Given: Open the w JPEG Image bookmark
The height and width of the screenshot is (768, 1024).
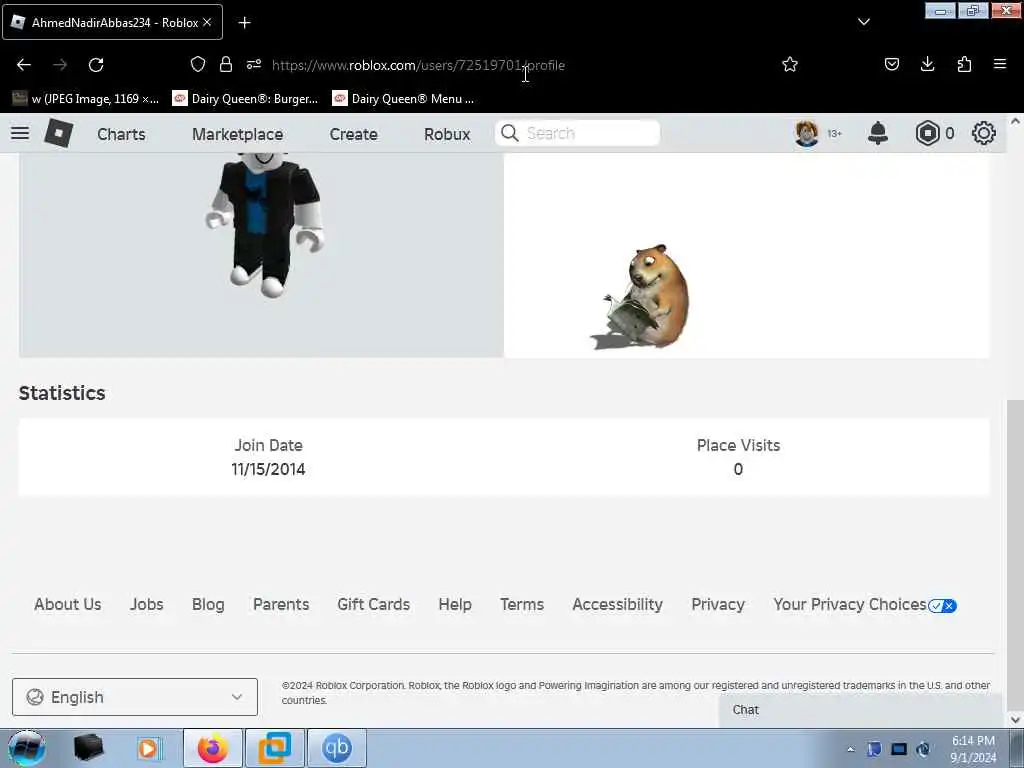Looking at the screenshot, I should 86,99.
